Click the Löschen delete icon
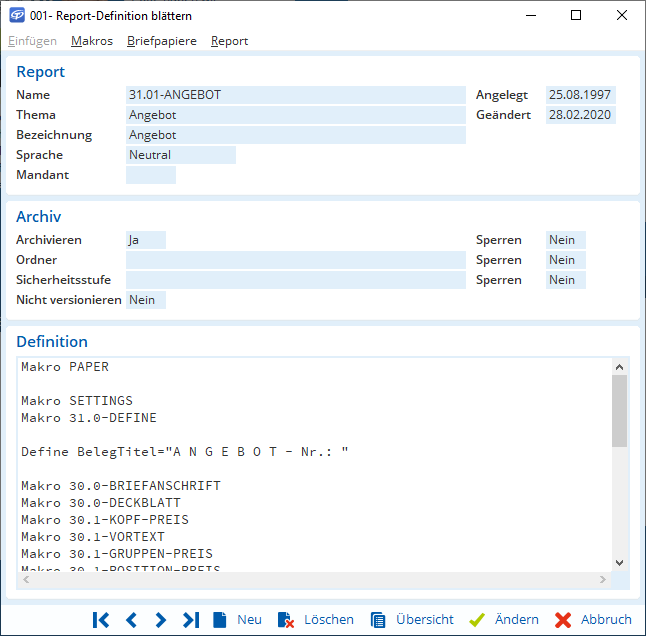Viewport: 646px width, 636px height. 285,620
